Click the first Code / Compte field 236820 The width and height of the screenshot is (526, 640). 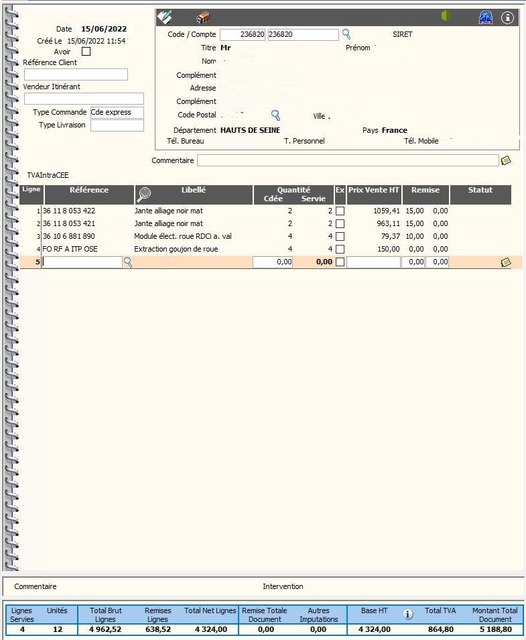243,34
